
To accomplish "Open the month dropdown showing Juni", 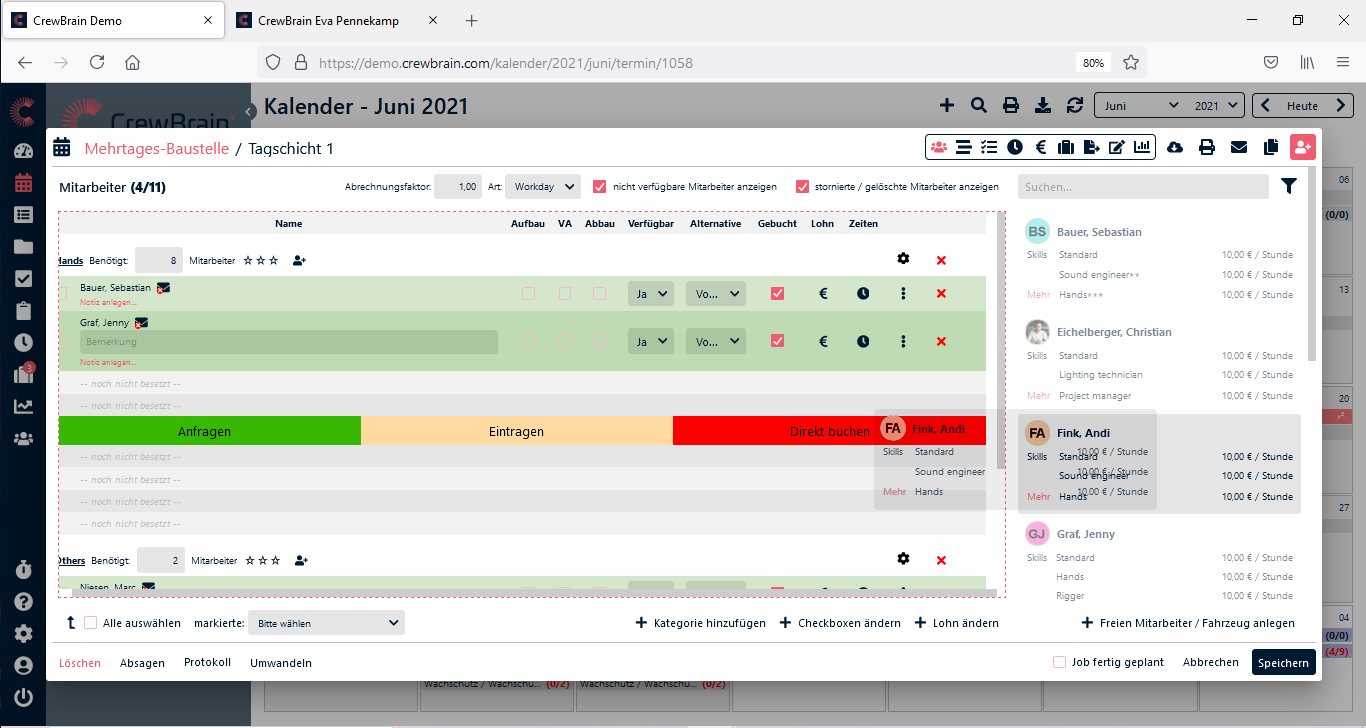I will pyautogui.click(x=1140, y=105).
